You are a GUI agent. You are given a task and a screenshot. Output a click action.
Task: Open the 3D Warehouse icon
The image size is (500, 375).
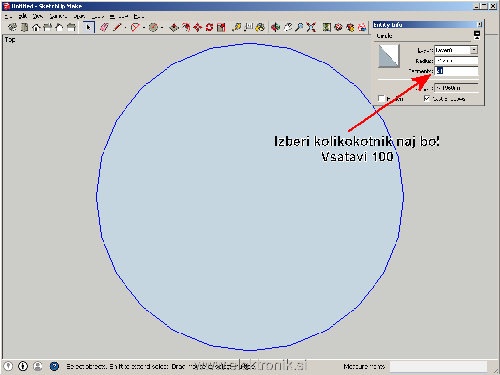(338, 27)
